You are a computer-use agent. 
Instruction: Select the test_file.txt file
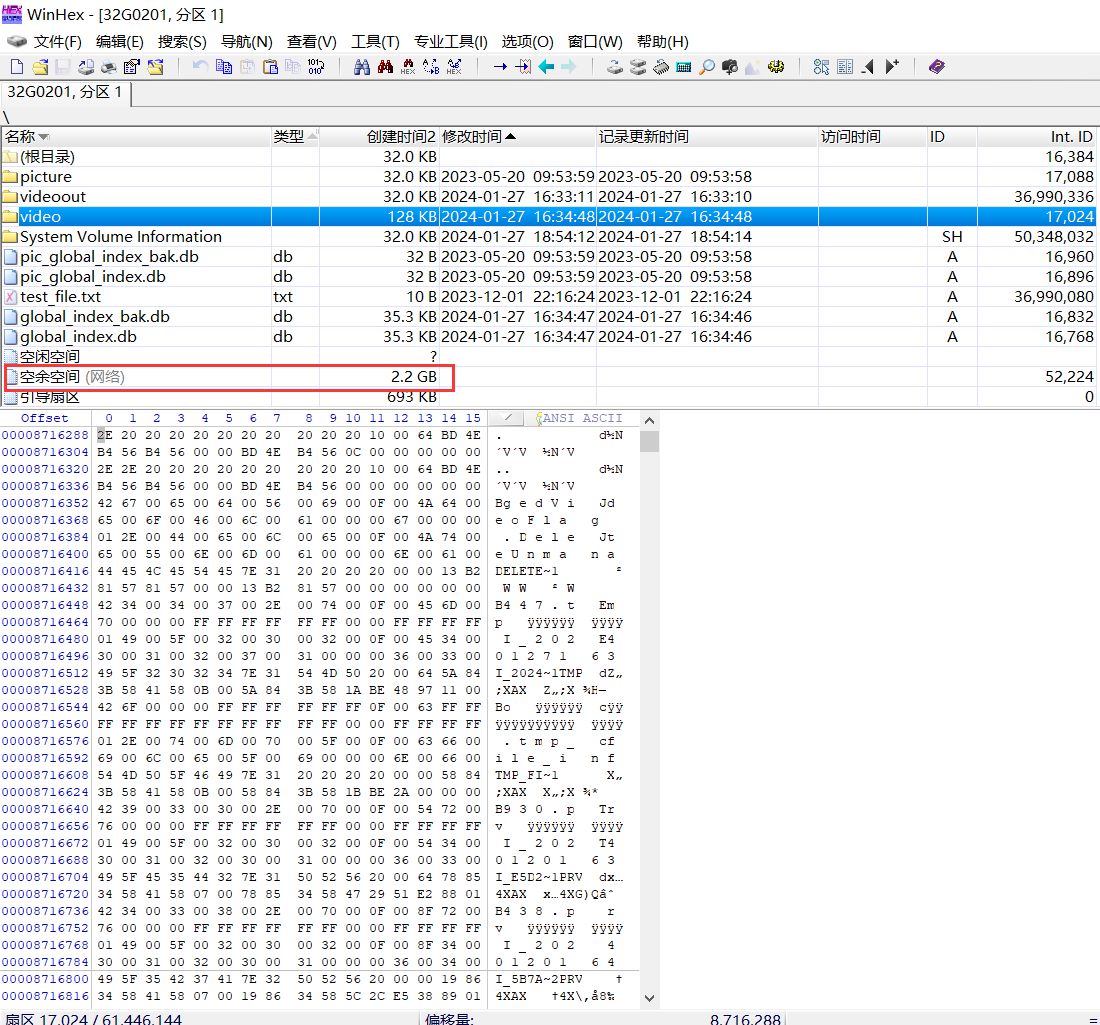pyautogui.click(x=550, y=297)
